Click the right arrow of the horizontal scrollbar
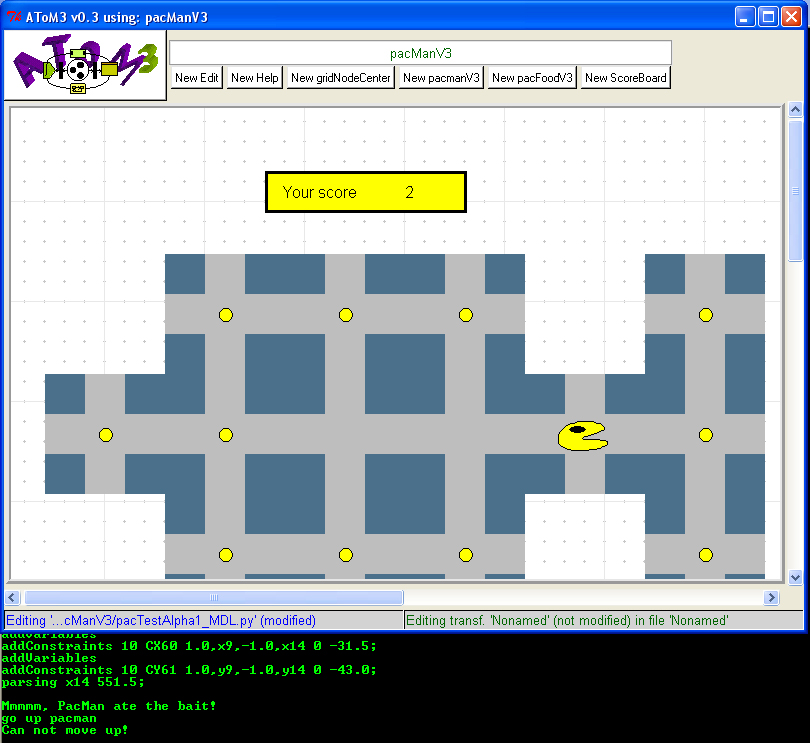The image size is (810, 743). pos(772,597)
